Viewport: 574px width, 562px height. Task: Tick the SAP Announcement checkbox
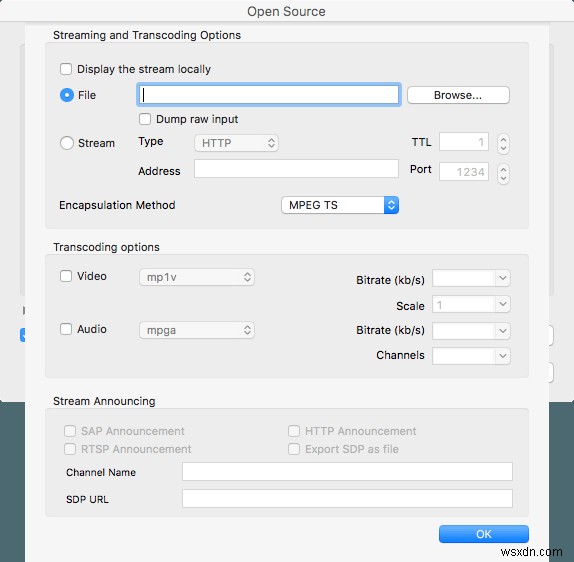tap(70, 431)
